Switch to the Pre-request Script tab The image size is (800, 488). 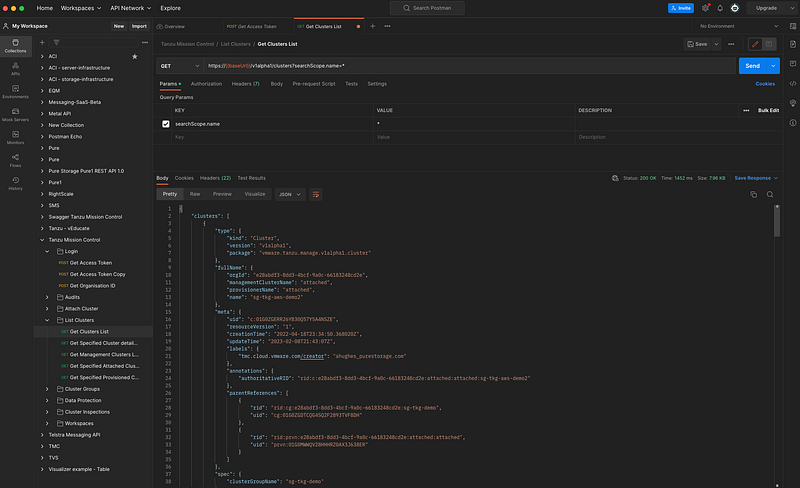pos(314,84)
